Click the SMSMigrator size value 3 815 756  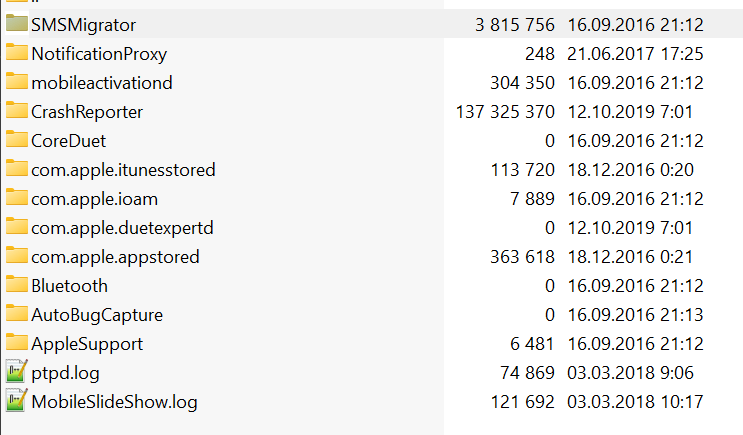(x=515, y=25)
